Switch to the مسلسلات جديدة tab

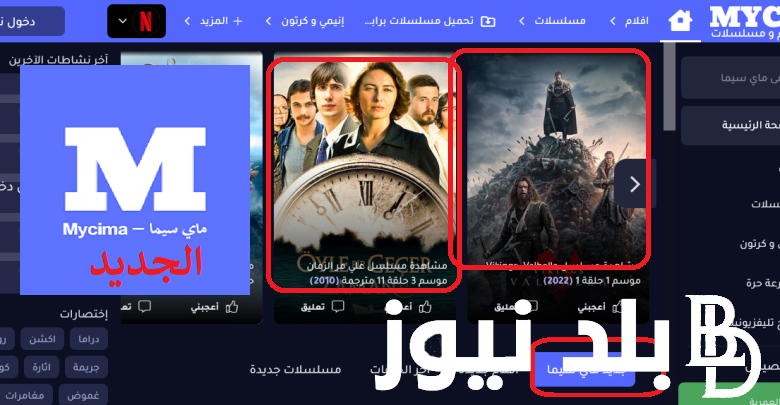coord(295,370)
